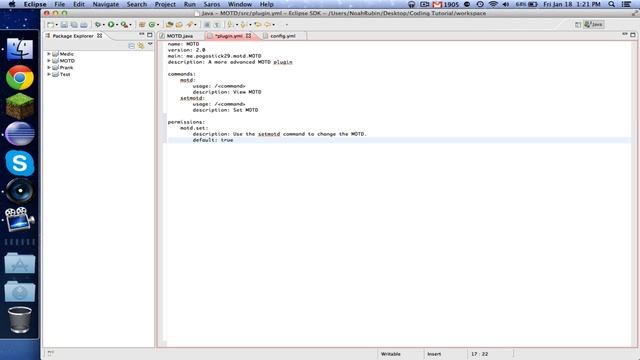
Task: Click the 'Insert' status bar entry
Action: (434, 354)
